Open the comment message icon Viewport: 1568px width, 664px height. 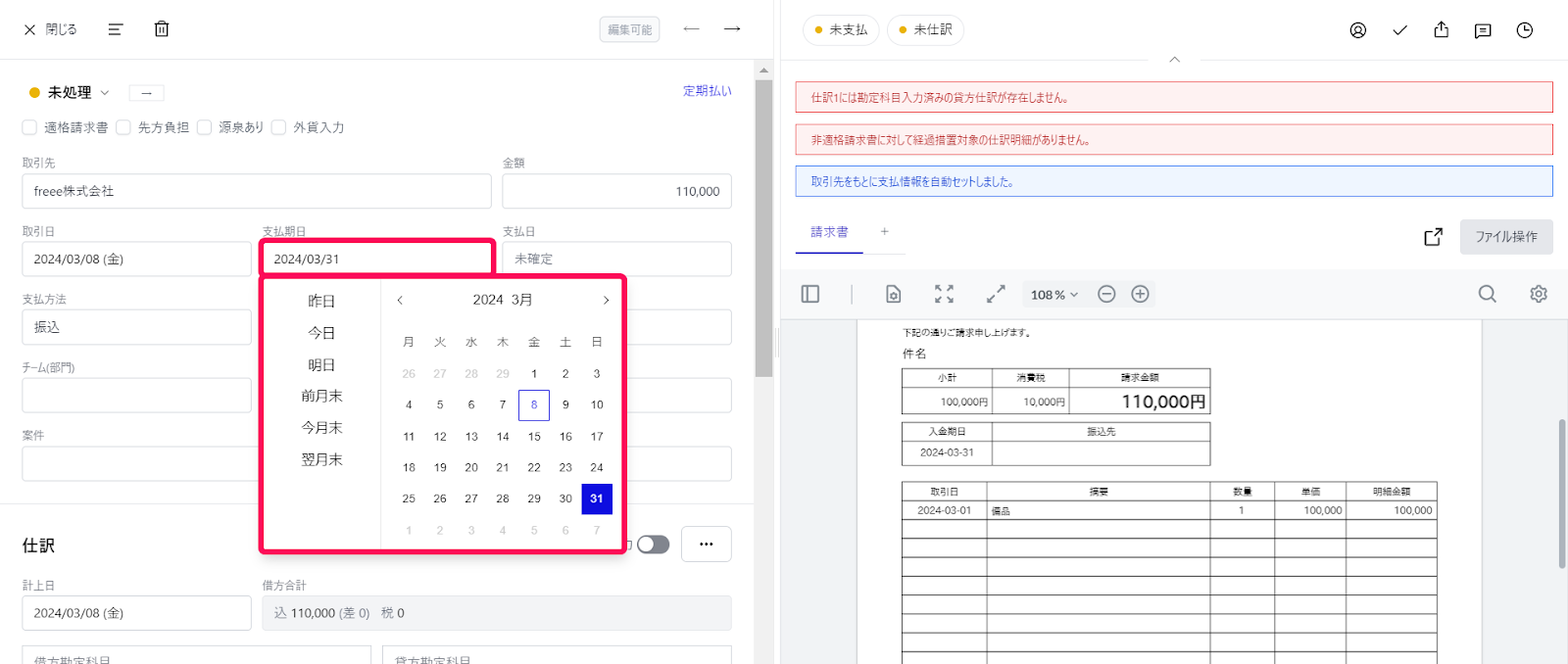point(1483,30)
